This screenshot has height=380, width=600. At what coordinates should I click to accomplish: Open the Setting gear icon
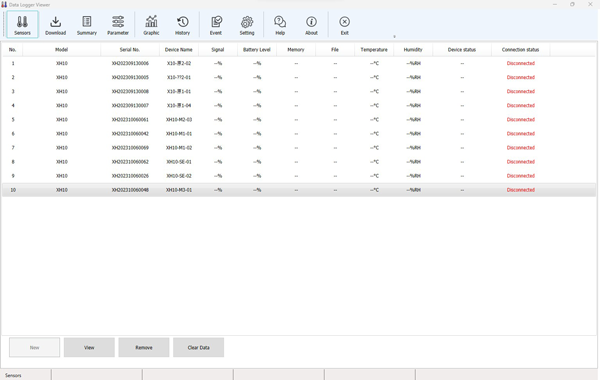pos(247,25)
